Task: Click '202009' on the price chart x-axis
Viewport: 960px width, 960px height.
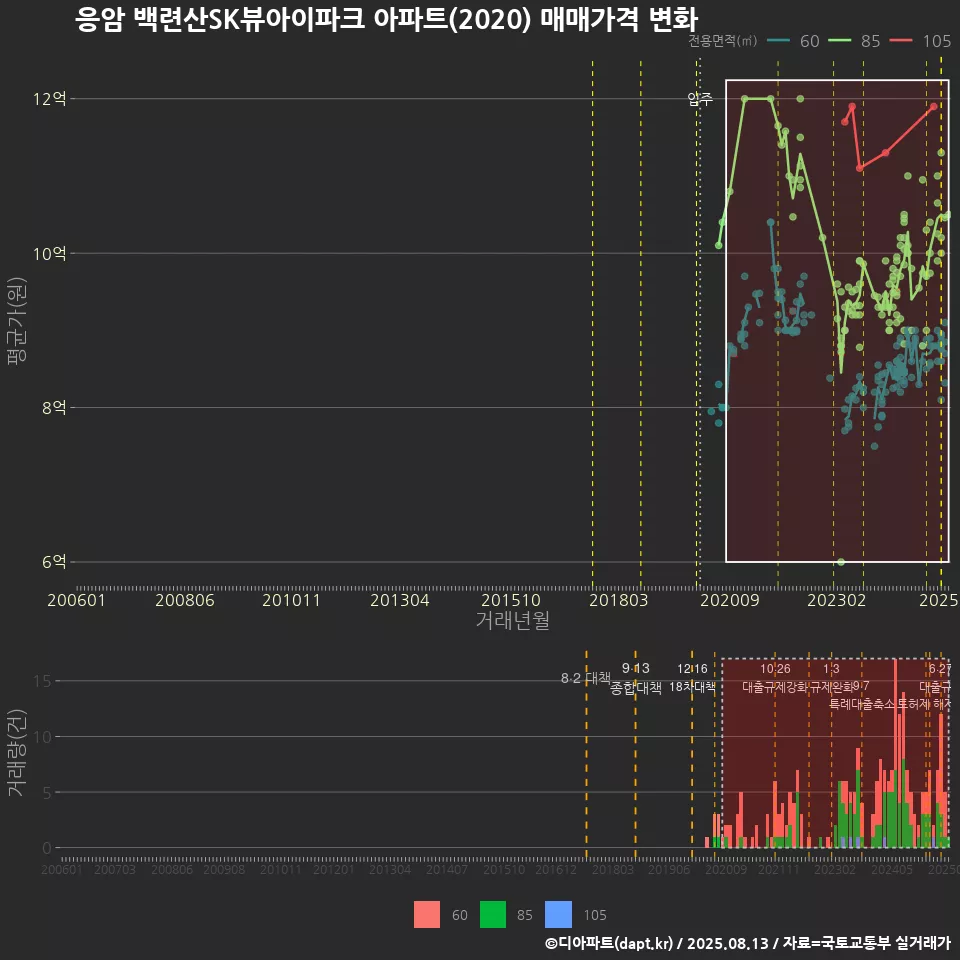Action: tap(729, 600)
